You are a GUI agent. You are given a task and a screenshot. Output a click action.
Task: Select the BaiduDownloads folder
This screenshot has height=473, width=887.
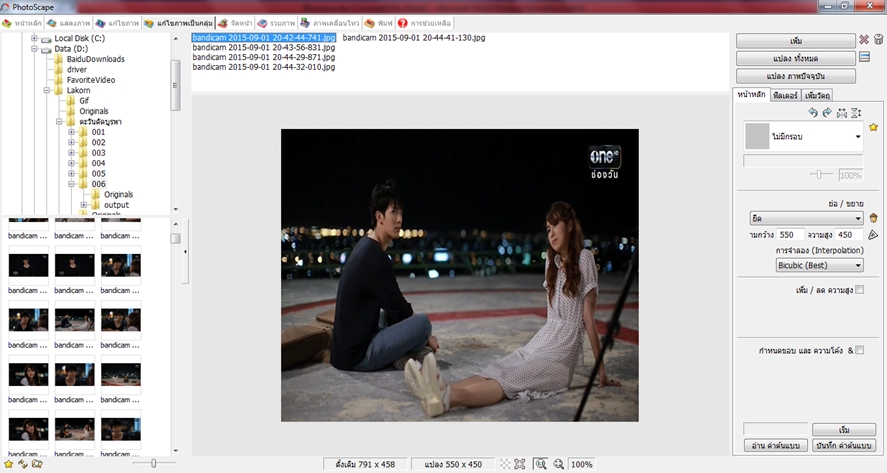[x=96, y=59]
